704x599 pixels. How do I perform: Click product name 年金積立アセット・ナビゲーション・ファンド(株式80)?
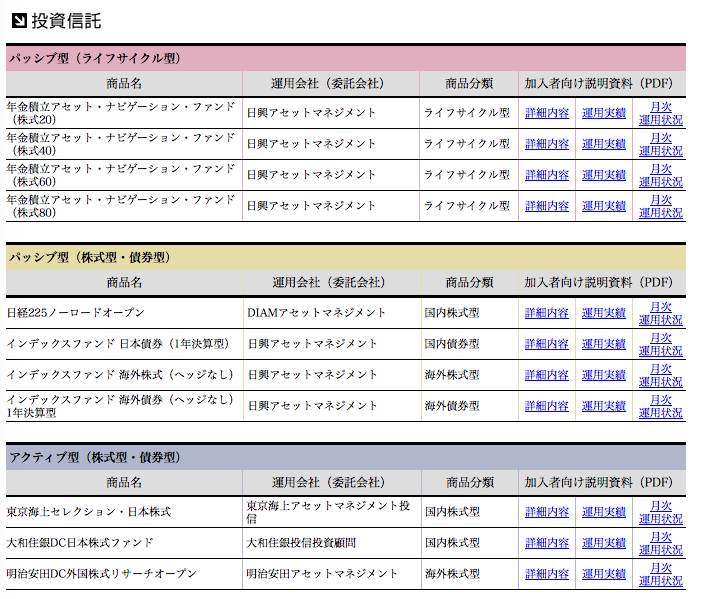coord(121,206)
